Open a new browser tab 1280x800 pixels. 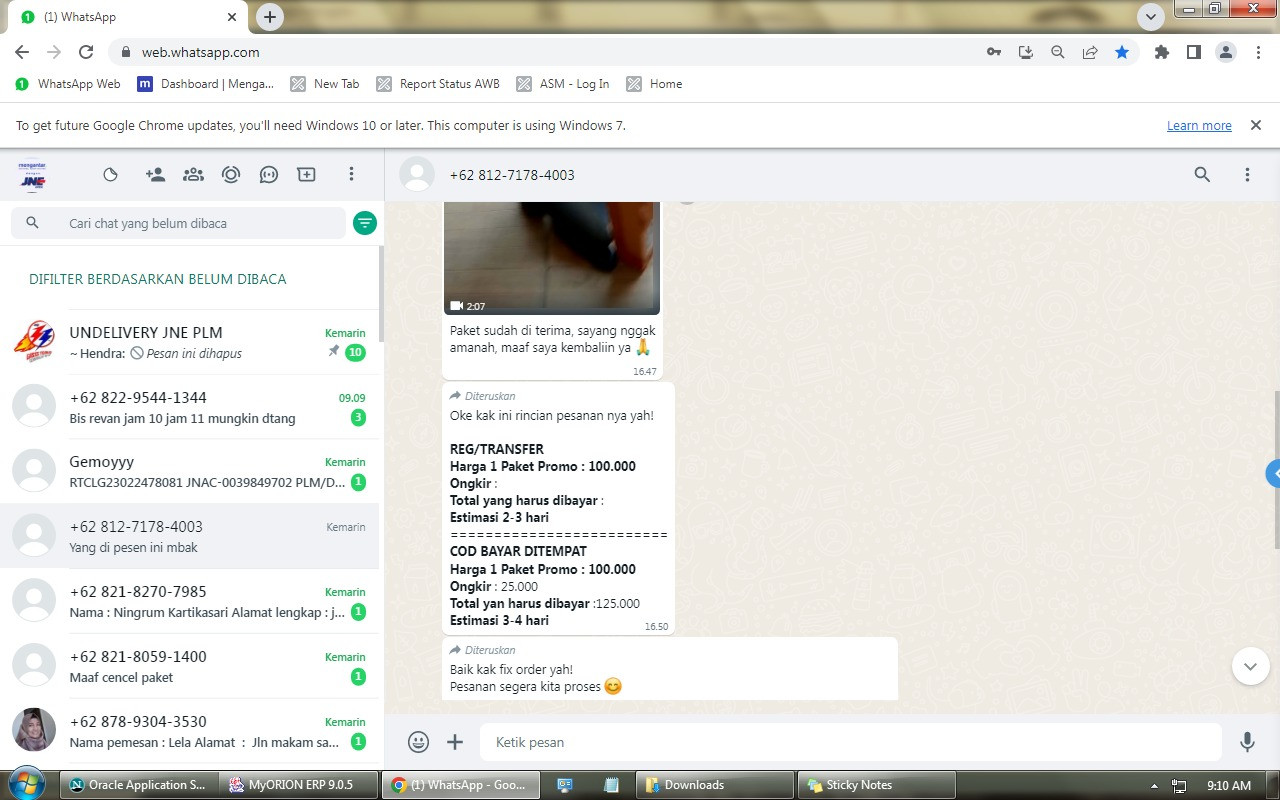point(270,17)
